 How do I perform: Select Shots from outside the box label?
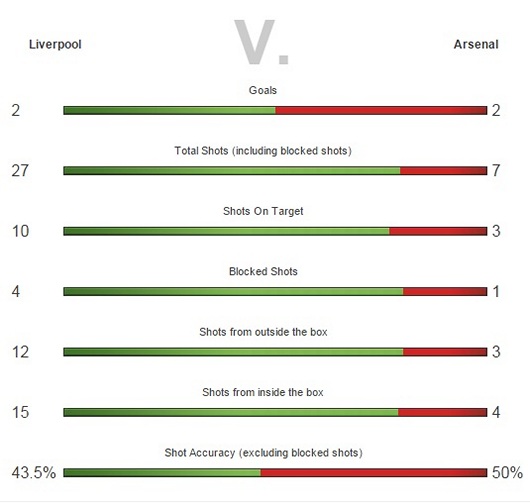263,332
